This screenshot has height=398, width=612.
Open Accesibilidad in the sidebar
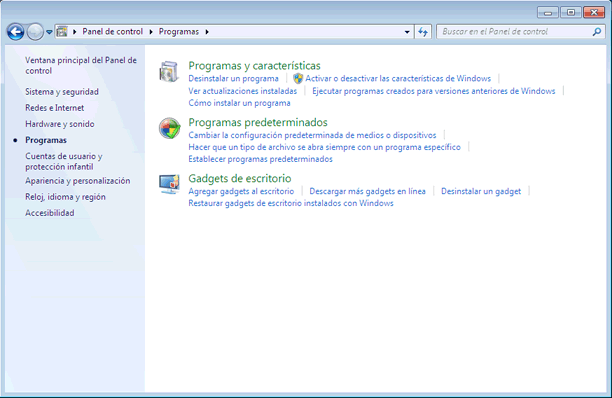(x=50, y=213)
